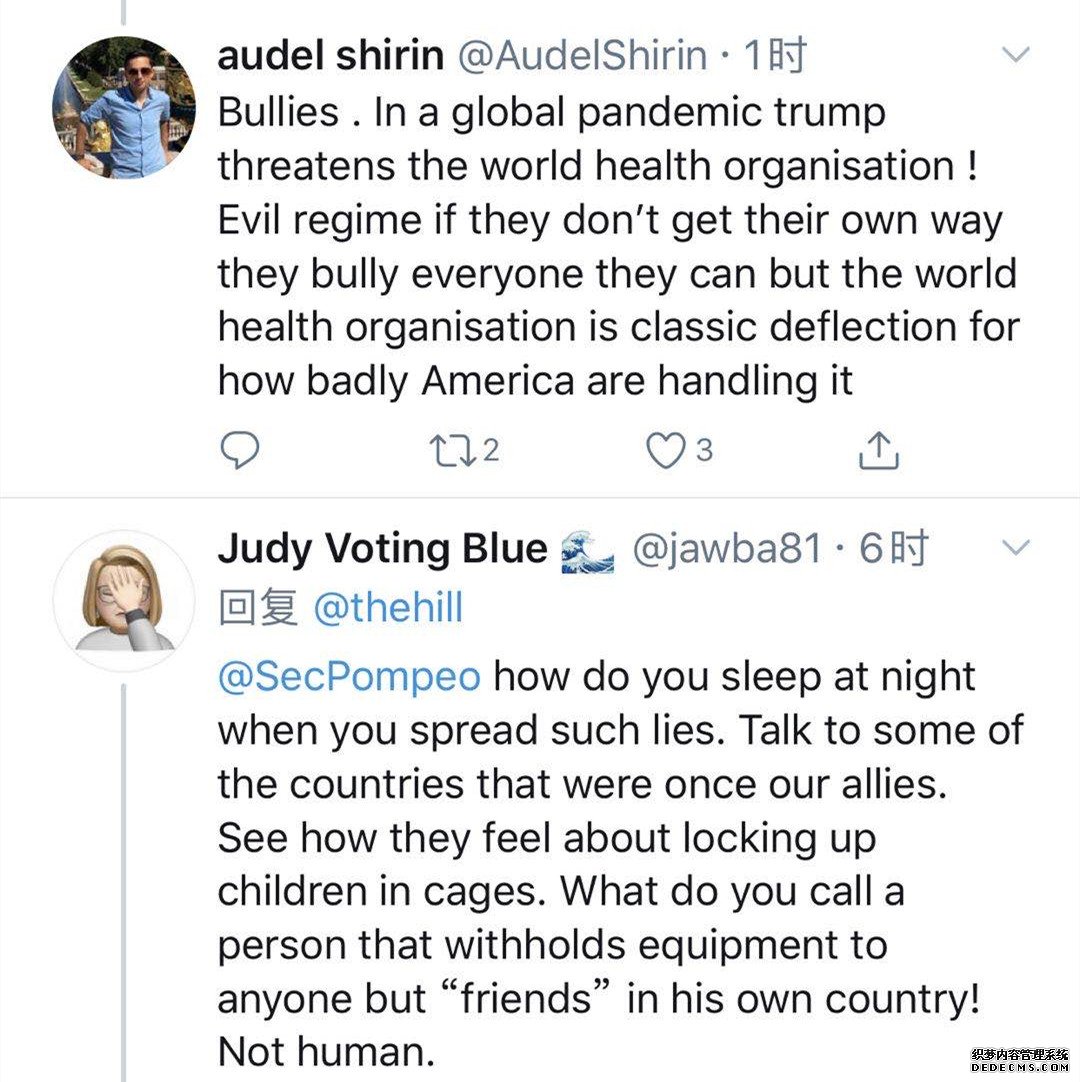Open the audel shirin display name

(x=330, y=56)
